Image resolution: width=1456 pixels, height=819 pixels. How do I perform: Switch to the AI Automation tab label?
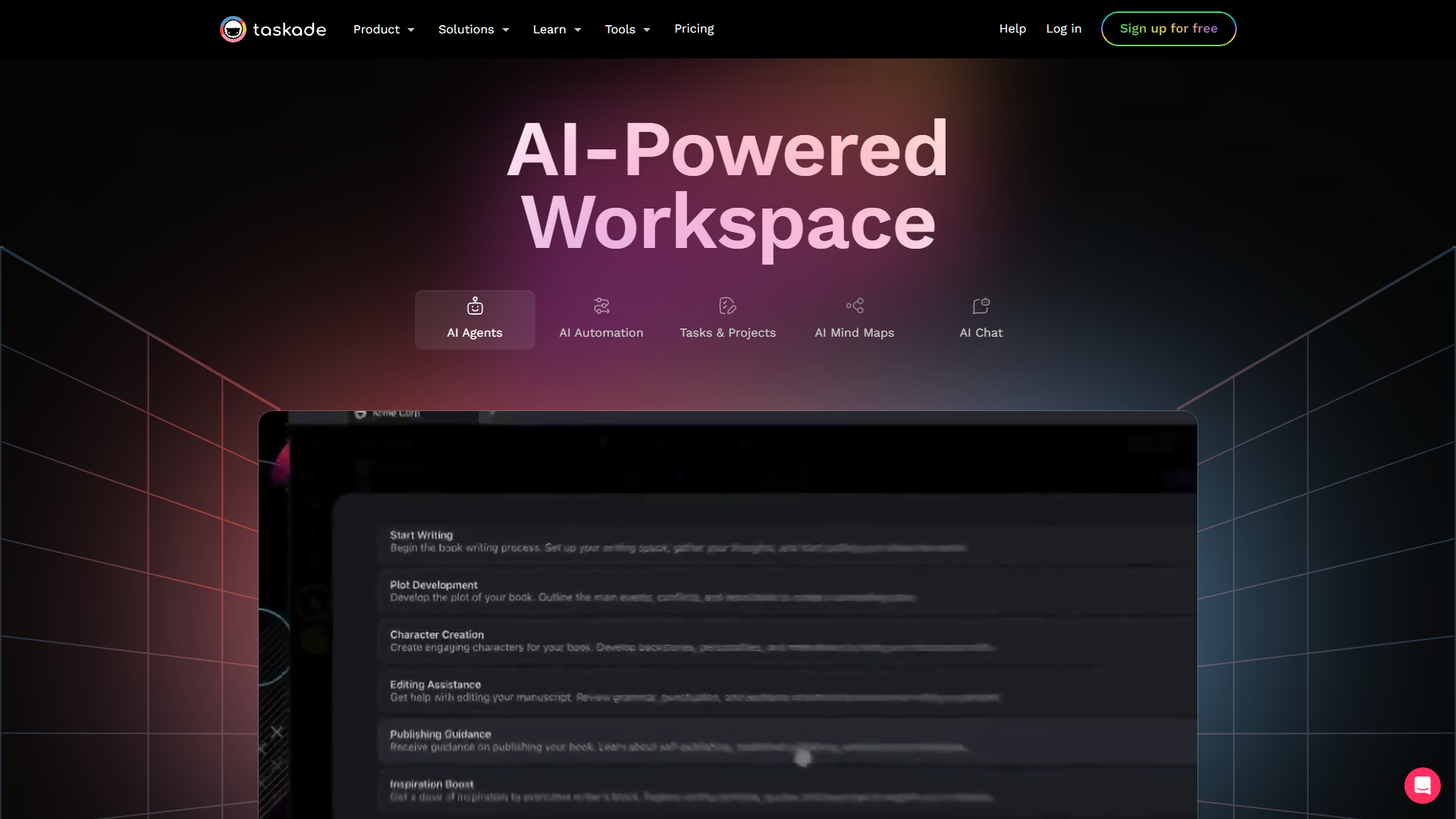pyautogui.click(x=601, y=333)
